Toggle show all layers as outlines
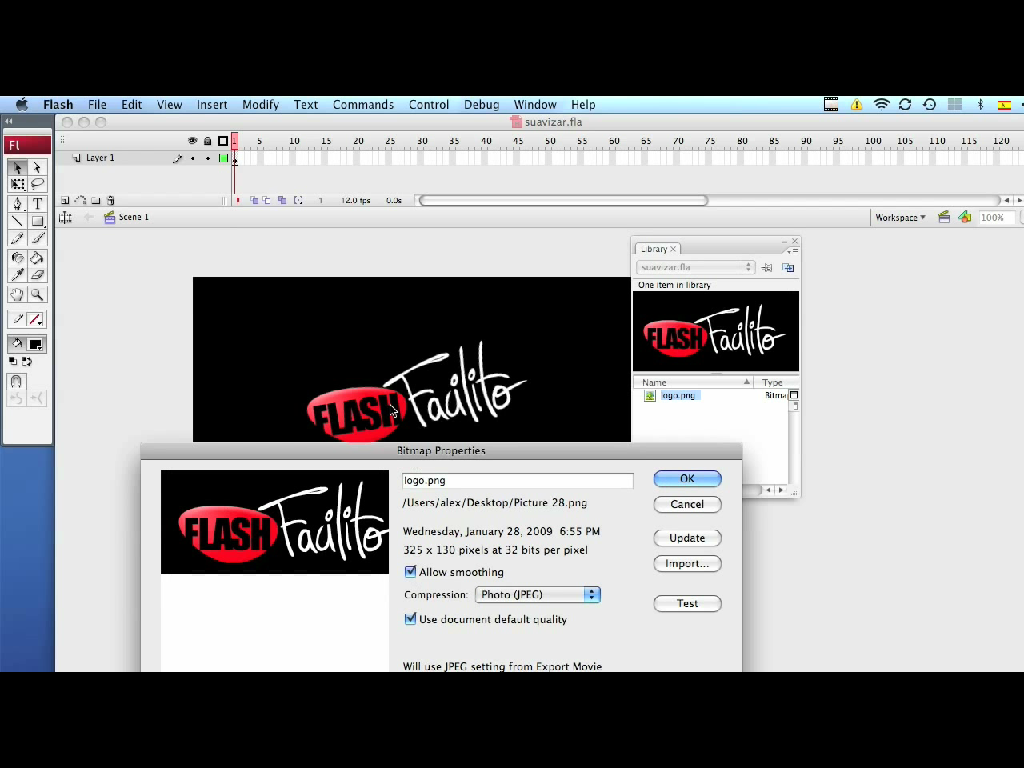 point(223,141)
